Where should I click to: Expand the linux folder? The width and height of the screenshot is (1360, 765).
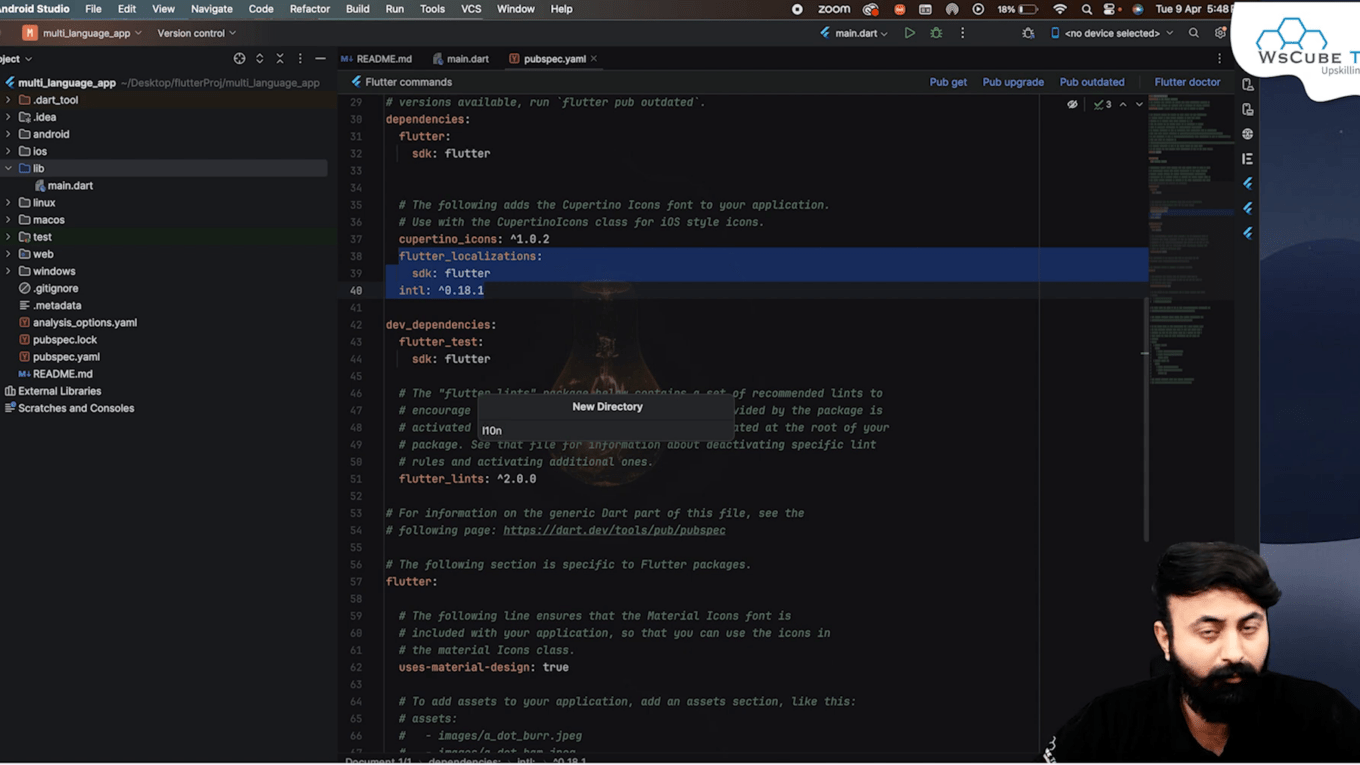coord(9,202)
